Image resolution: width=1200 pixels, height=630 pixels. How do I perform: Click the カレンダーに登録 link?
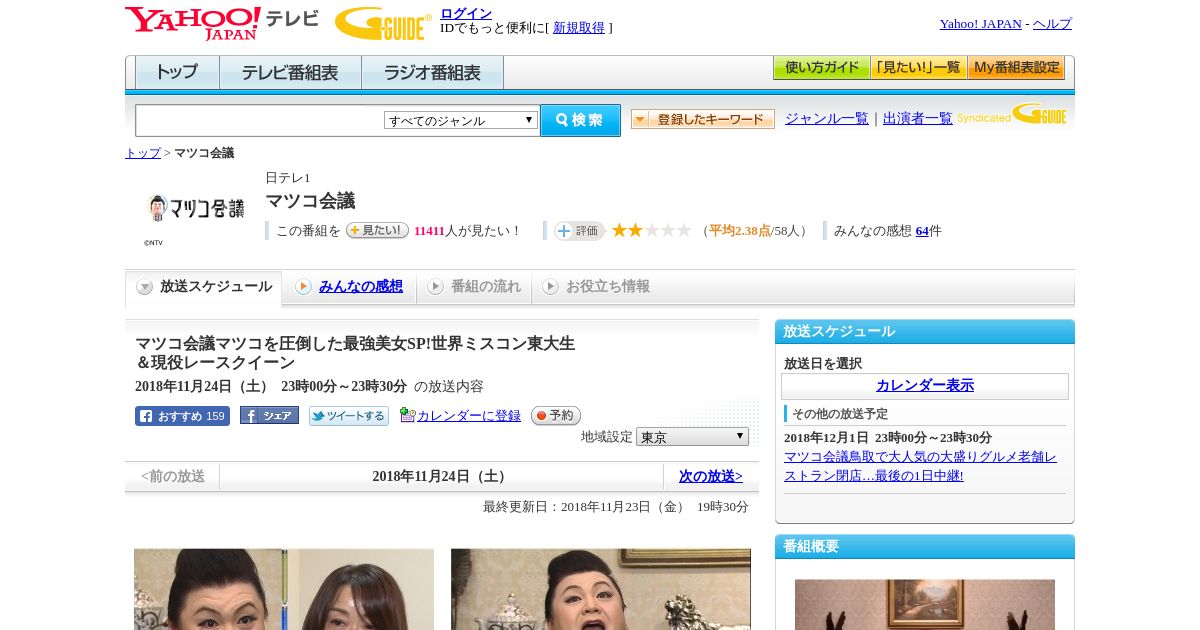coord(469,416)
